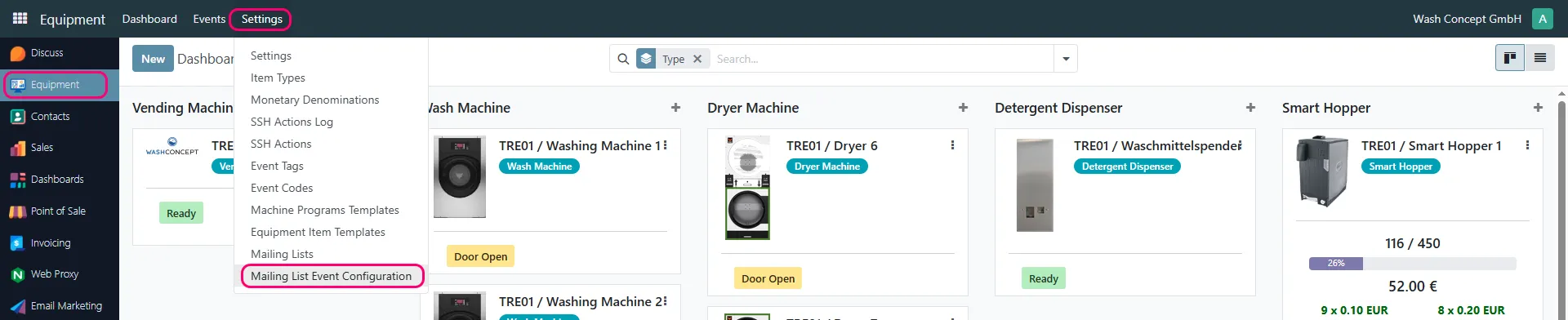Switch to kanban view
Viewport: 1568px width, 320px height.
1510,58
